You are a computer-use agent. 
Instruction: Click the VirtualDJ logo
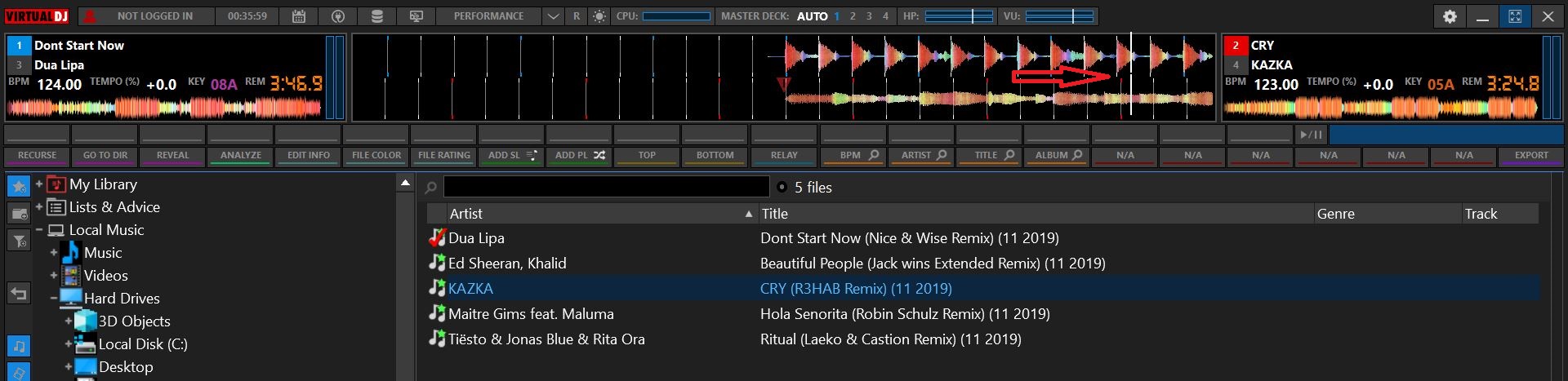tap(38, 16)
